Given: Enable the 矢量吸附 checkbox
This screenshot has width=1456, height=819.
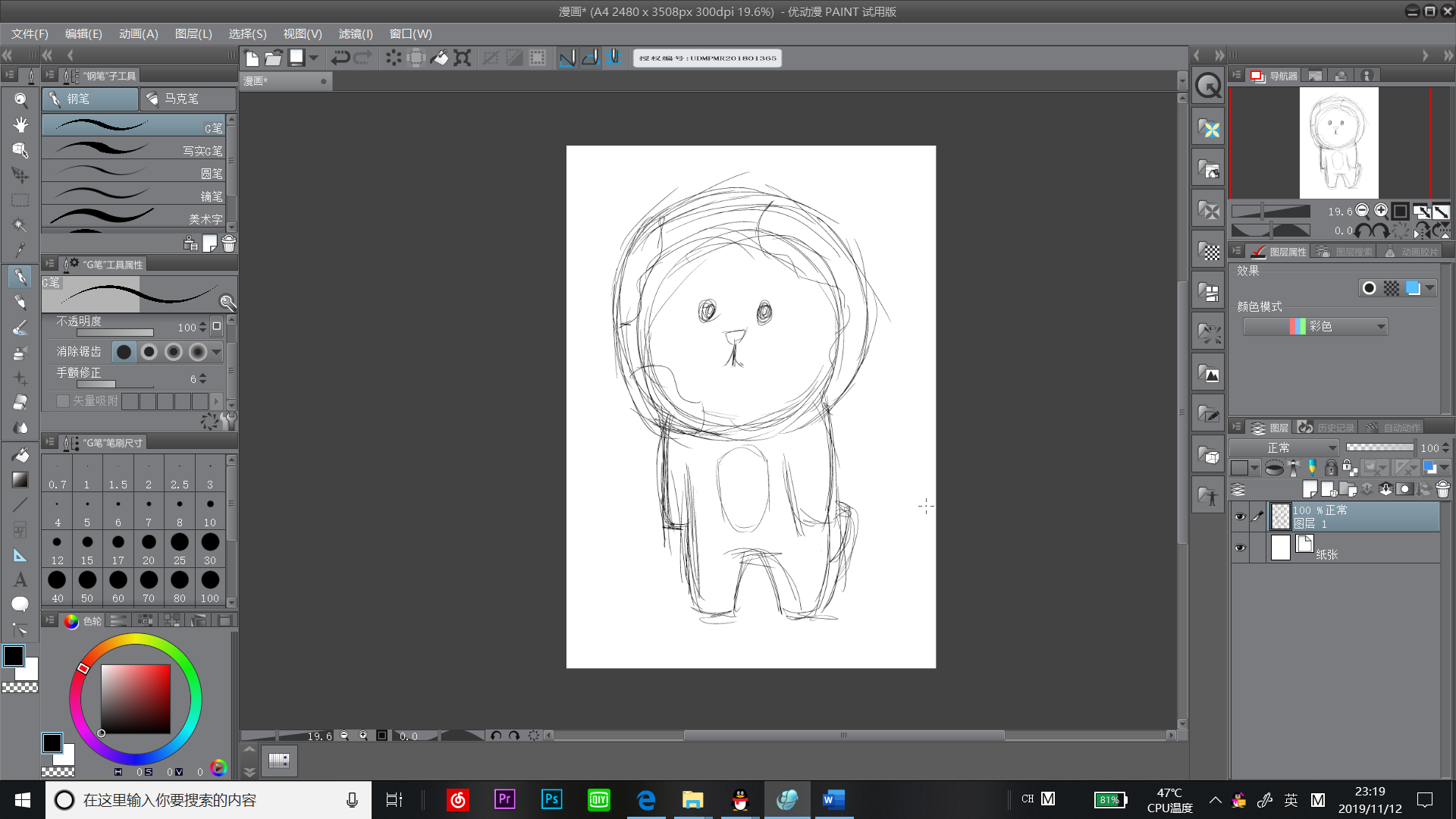Looking at the screenshot, I should 63,400.
